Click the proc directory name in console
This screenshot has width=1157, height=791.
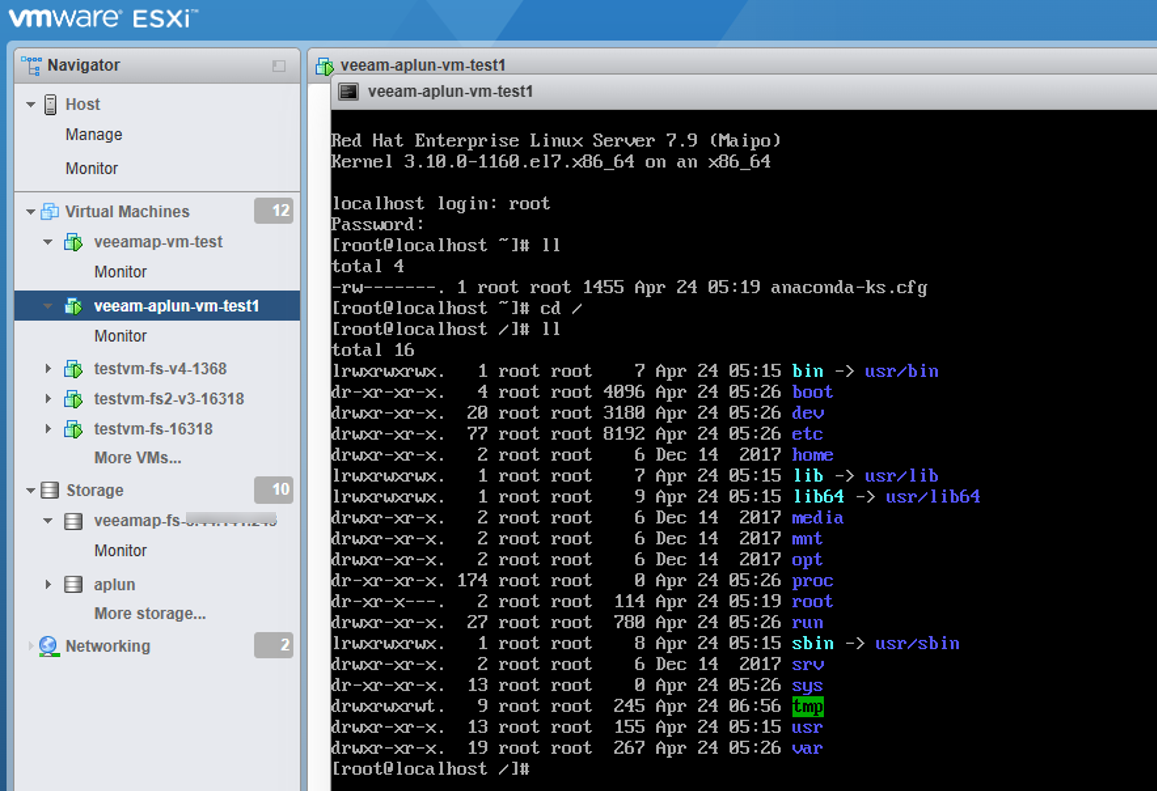coord(812,581)
